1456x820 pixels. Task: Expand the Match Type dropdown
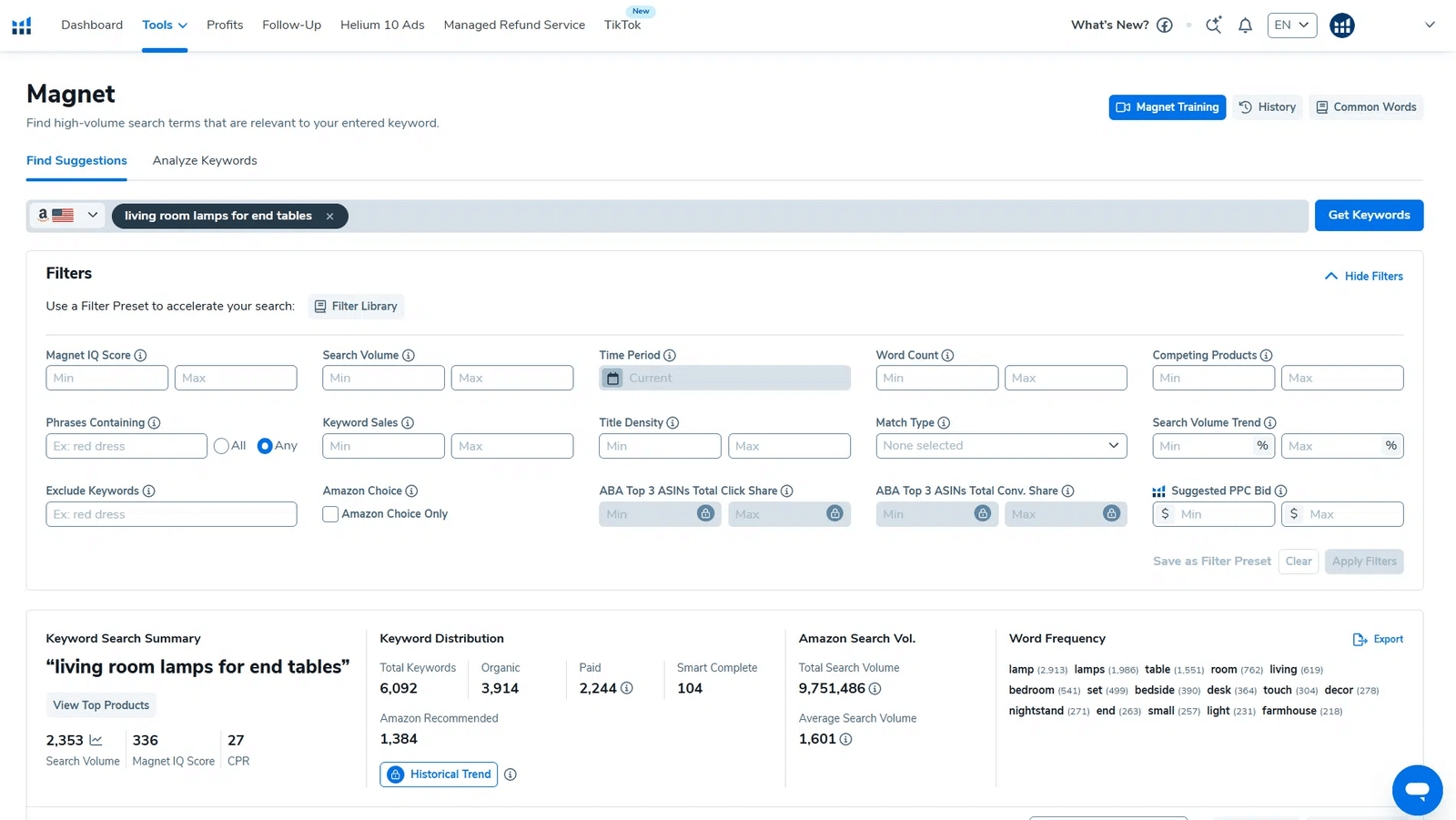(1000, 446)
